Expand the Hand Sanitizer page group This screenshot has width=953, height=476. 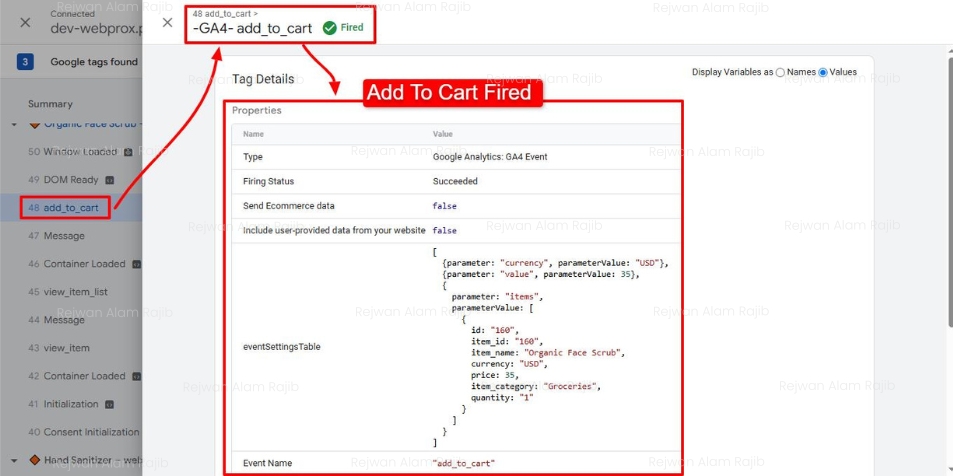(15, 460)
